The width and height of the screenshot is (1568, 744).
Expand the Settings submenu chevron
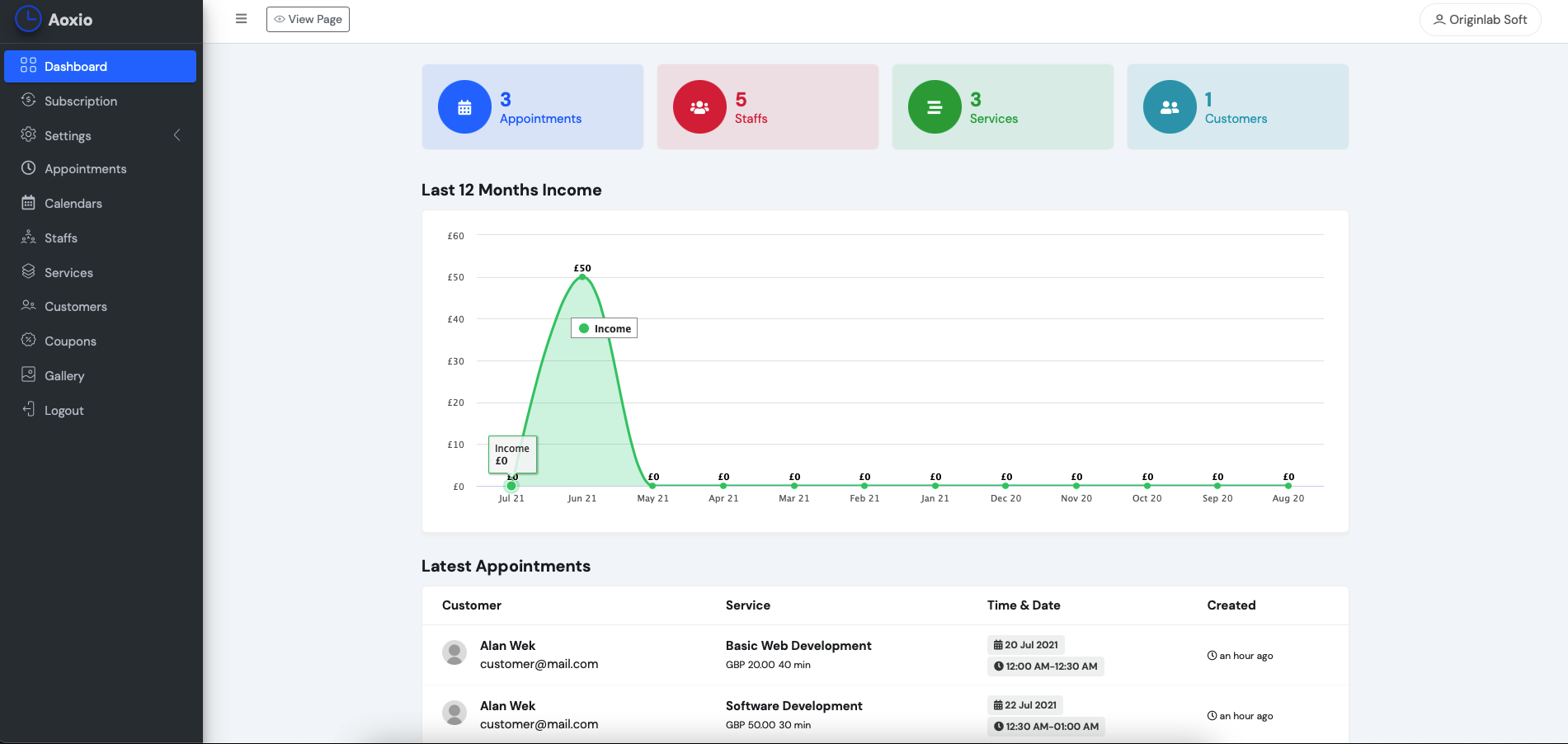[x=177, y=135]
